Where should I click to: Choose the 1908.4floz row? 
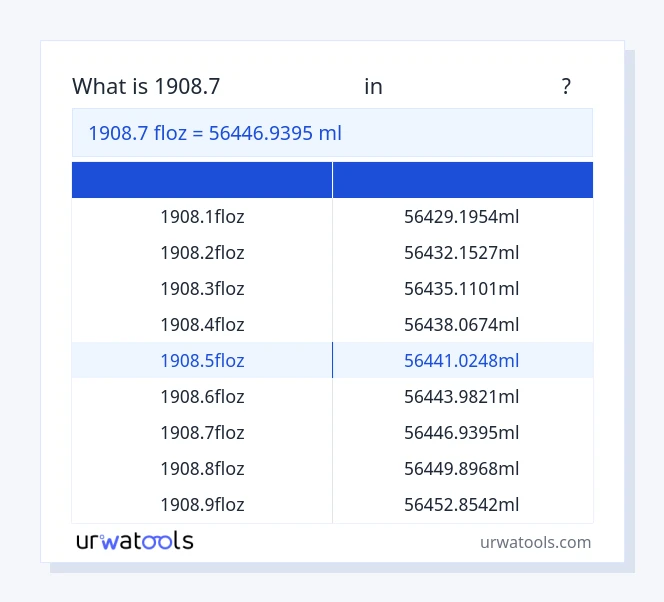[x=202, y=325]
